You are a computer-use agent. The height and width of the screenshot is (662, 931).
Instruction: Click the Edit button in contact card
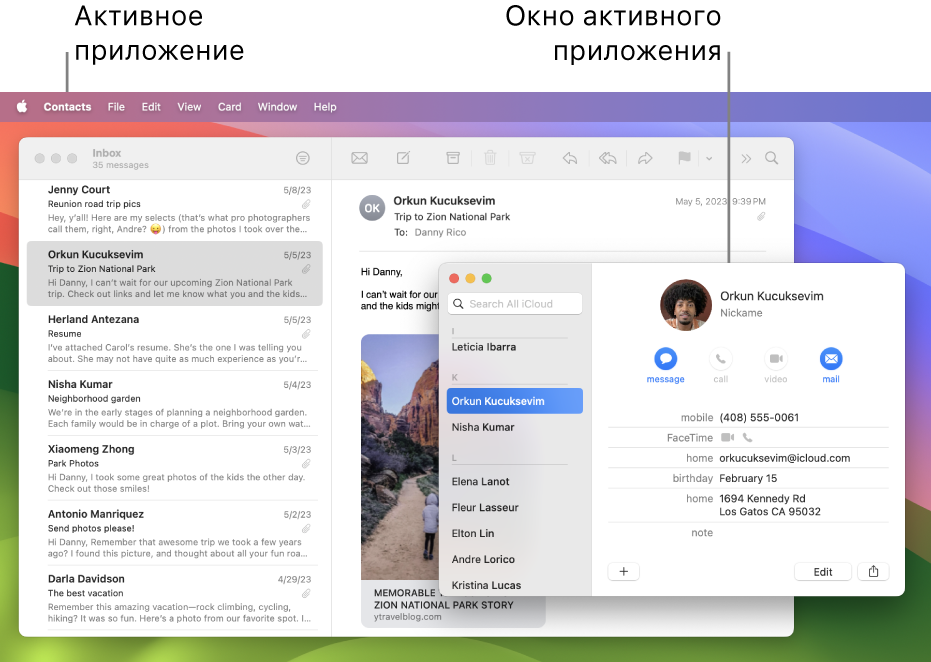pyautogui.click(x=822, y=572)
